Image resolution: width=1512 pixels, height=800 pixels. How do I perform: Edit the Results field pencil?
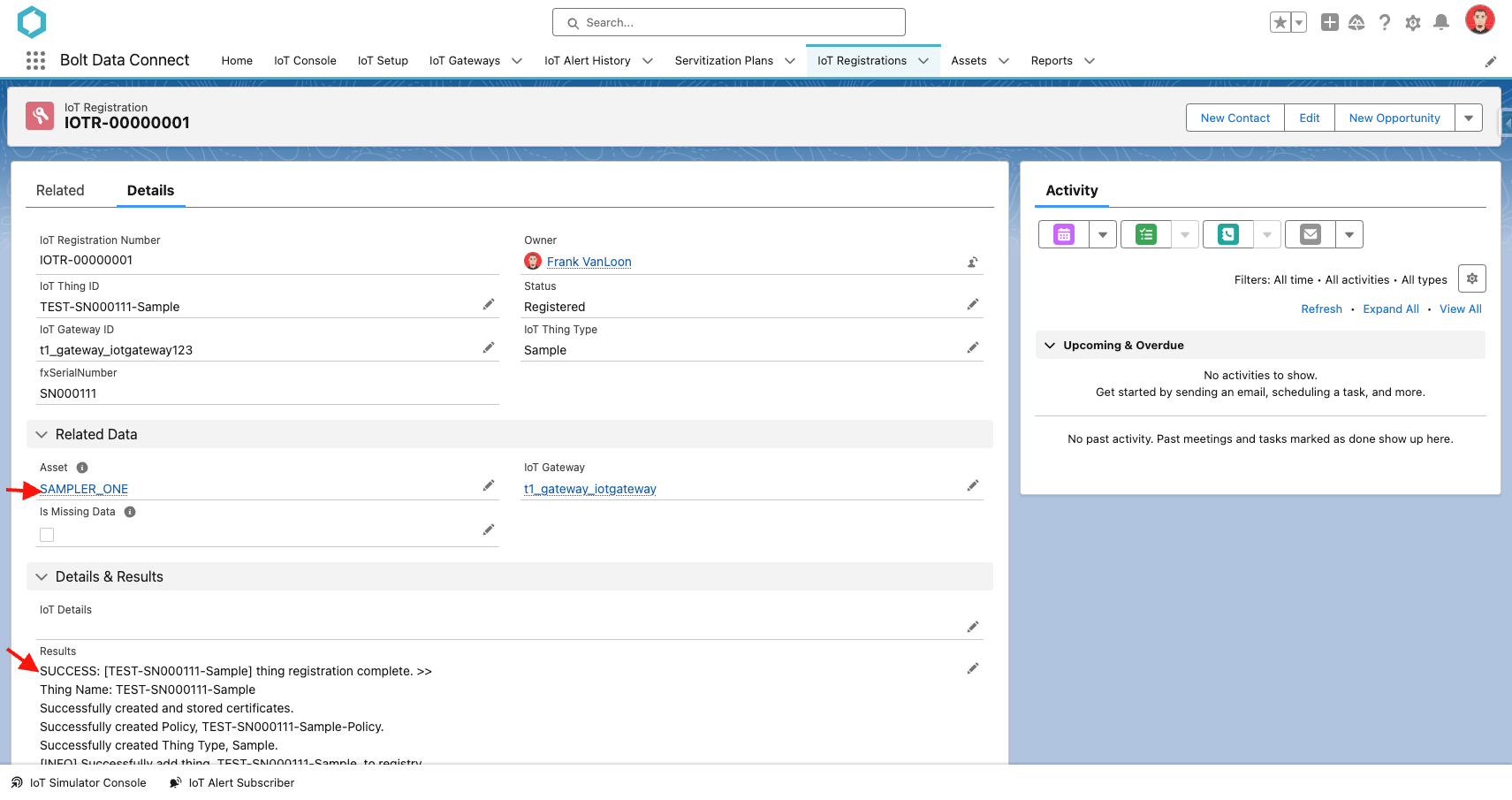[x=972, y=668]
